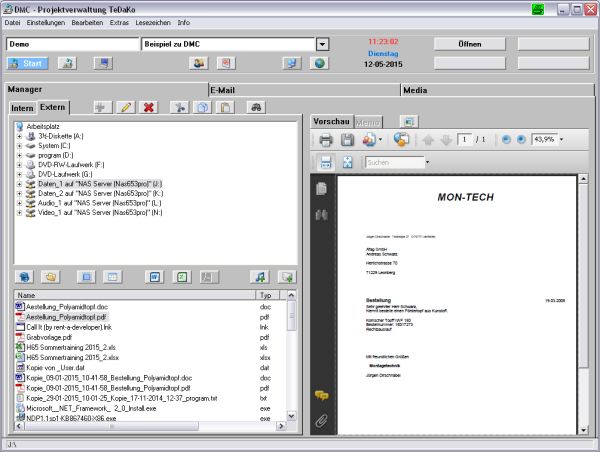Image resolution: width=600 pixels, height=452 pixels.
Task: Expand the System (C:) drive node
Action: pos(20,145)
